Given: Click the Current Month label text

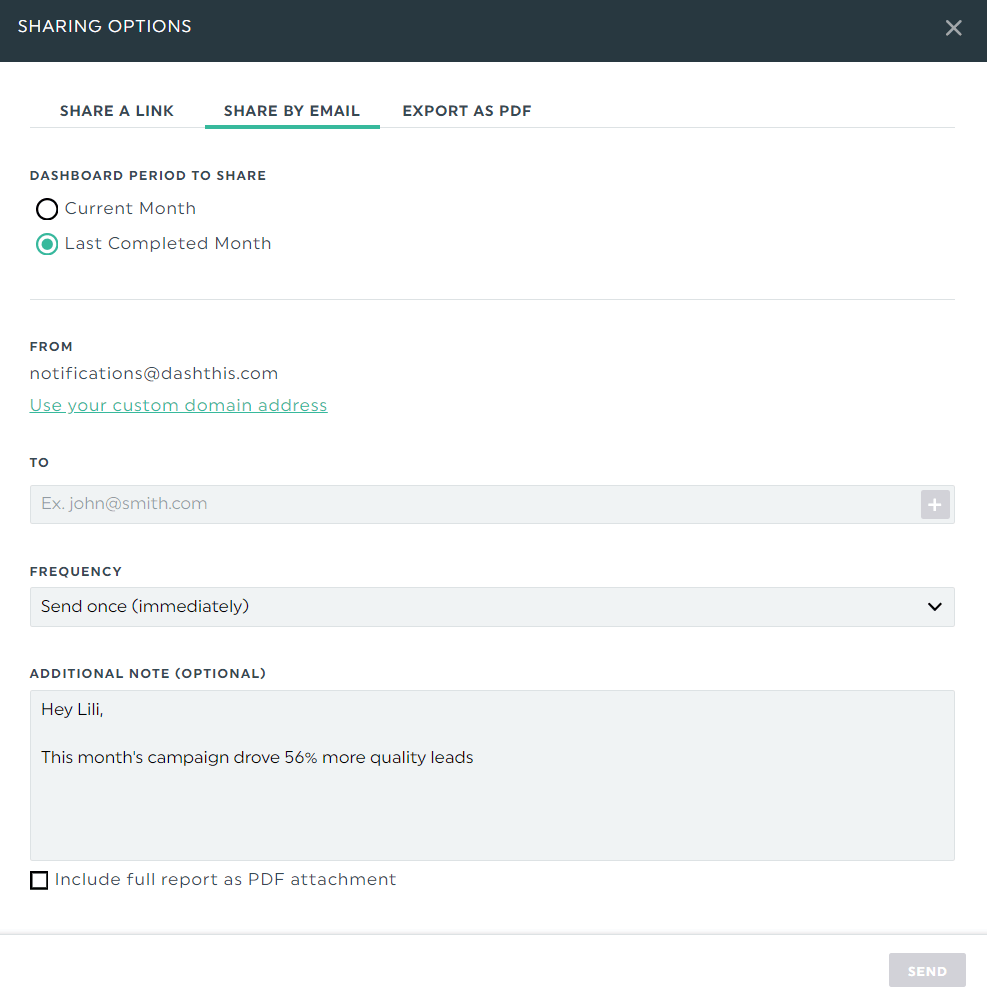Looking at the screenshot, I should [x=130, y=208].
